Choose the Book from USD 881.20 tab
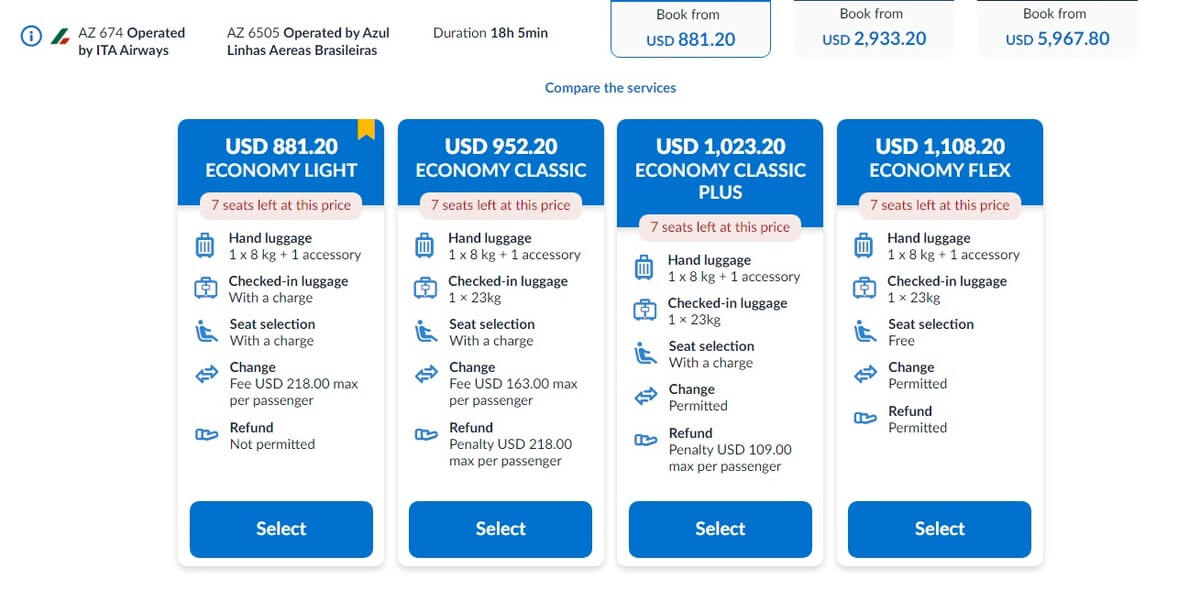The image size is (1200, 590). (691, 29)
